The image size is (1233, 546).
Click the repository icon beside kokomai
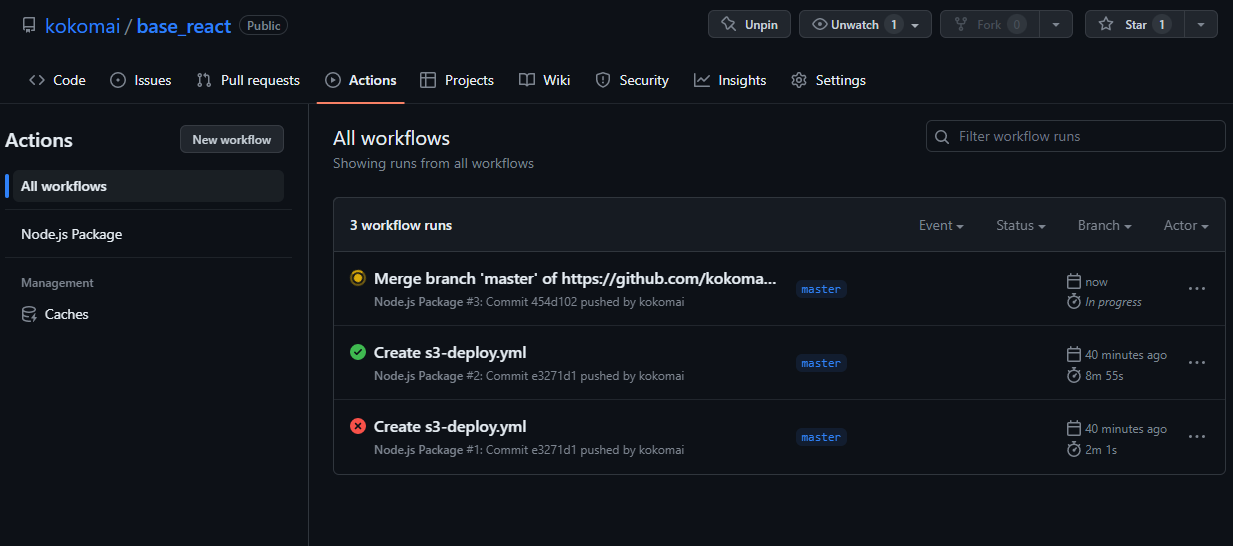(x=29, y=25)
